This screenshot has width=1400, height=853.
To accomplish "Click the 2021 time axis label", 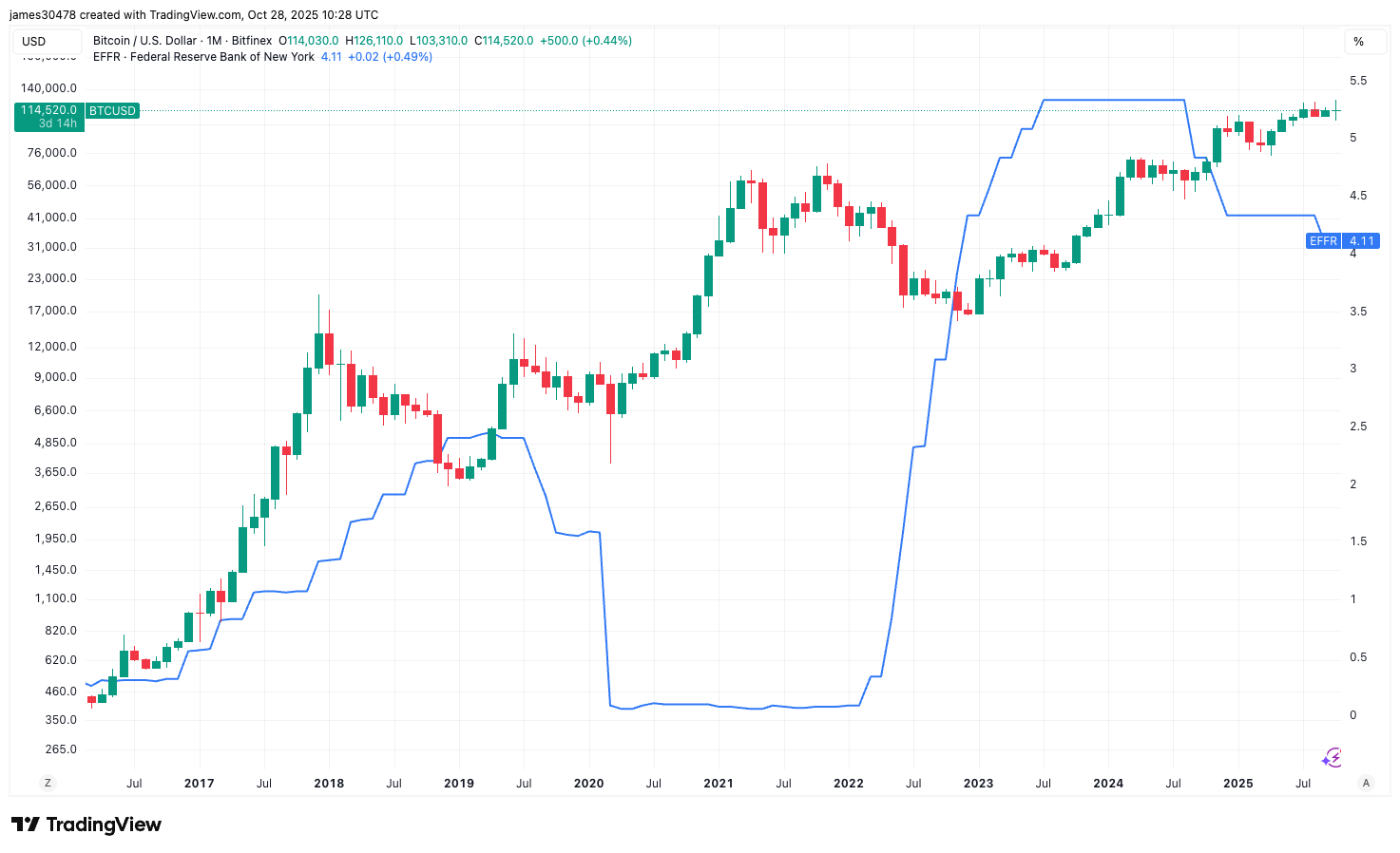I will [719, 784].
